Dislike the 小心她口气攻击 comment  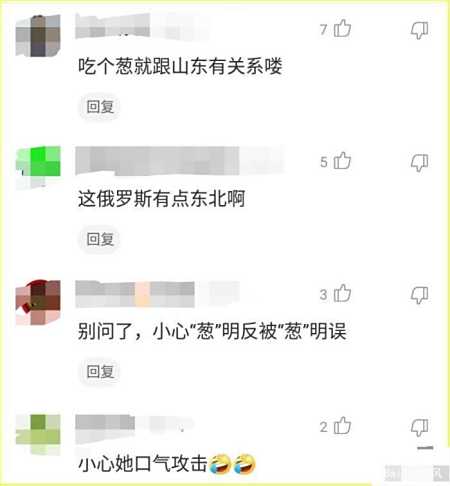pos(419,427)
